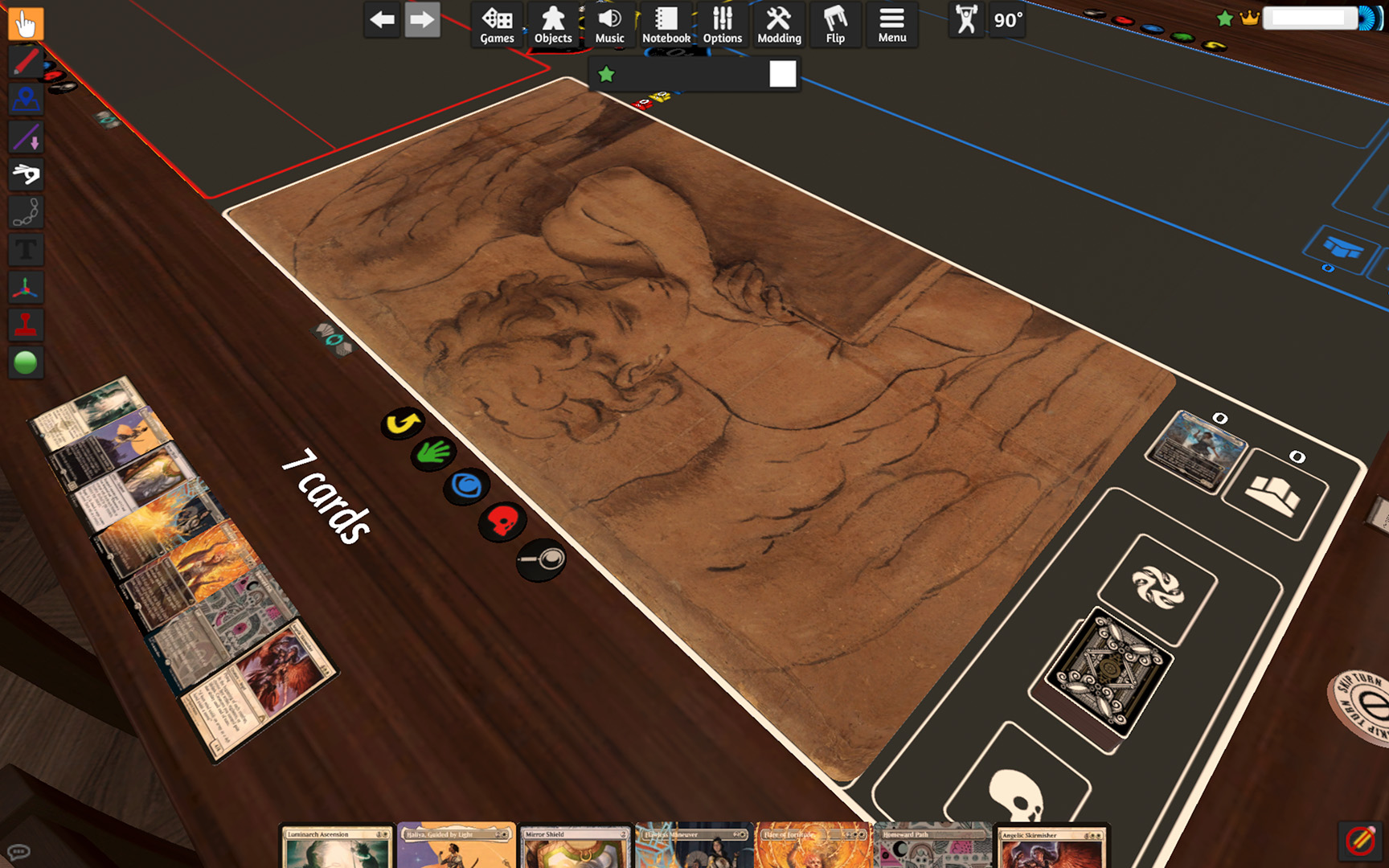Click the blue deck zone icon on opponent mat
Image resolution: width=1389 pixels, height=868 pixels.
[x=1342, y=248]
